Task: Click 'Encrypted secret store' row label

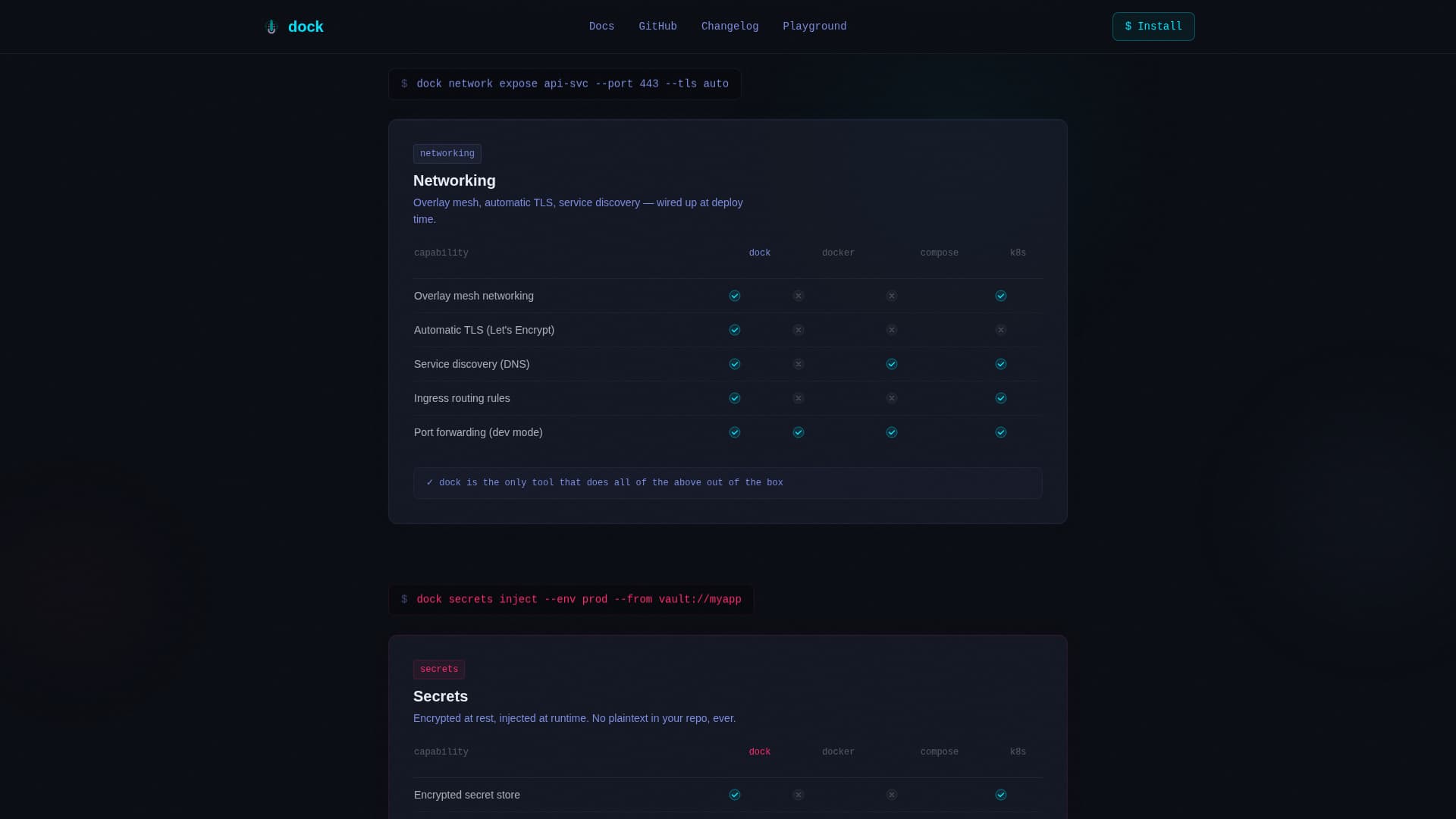Action: [467, 795]
